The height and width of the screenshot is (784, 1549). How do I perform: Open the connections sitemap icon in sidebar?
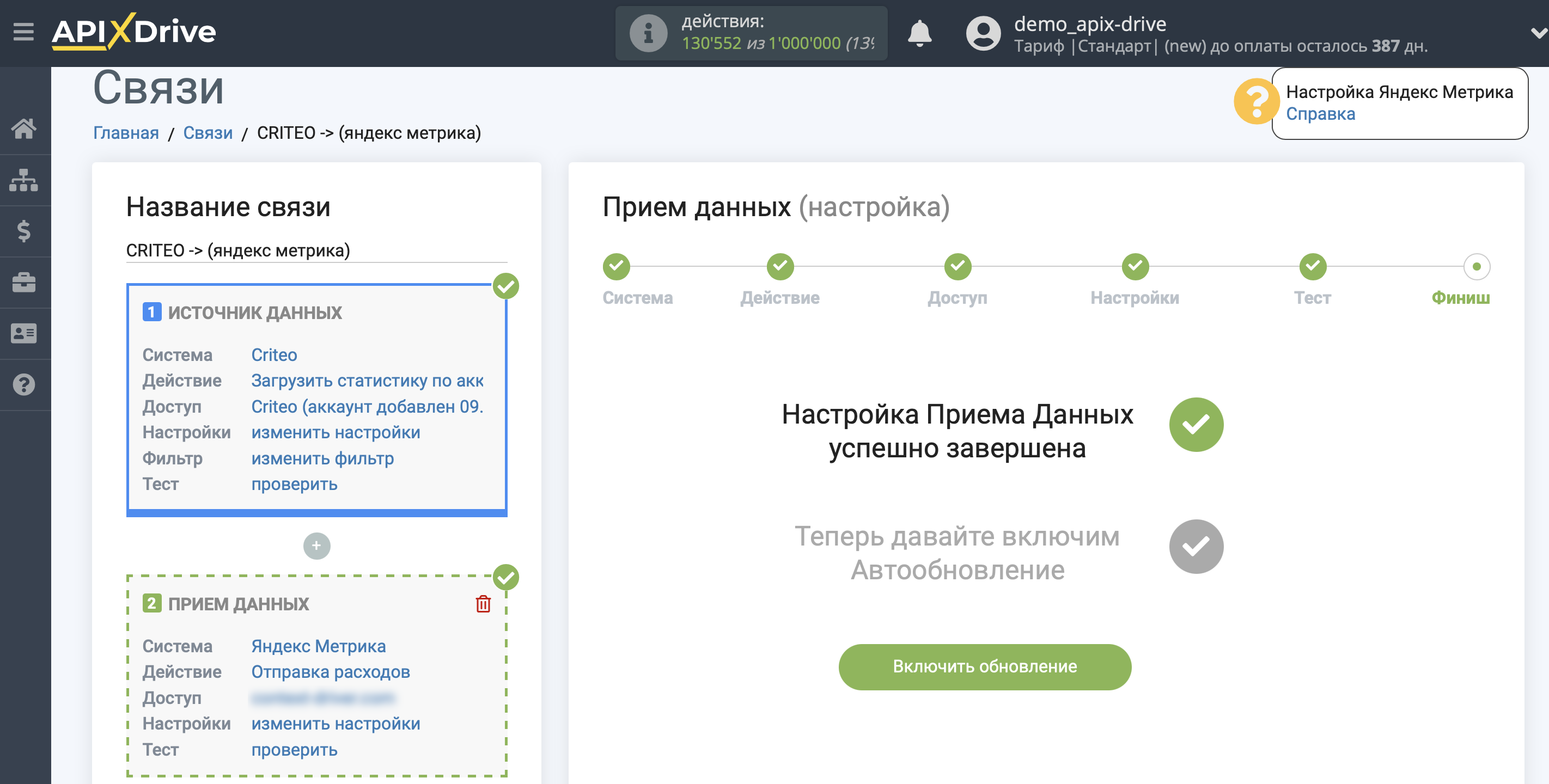24,180
